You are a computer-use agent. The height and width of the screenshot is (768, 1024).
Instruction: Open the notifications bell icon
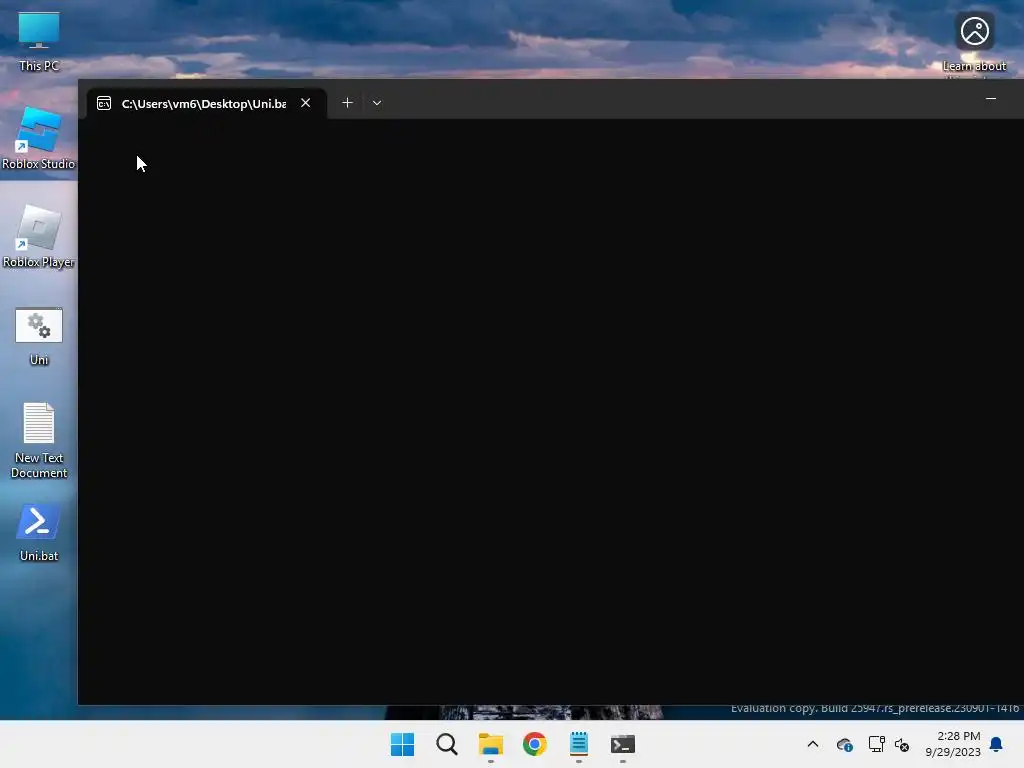[996, 744]
